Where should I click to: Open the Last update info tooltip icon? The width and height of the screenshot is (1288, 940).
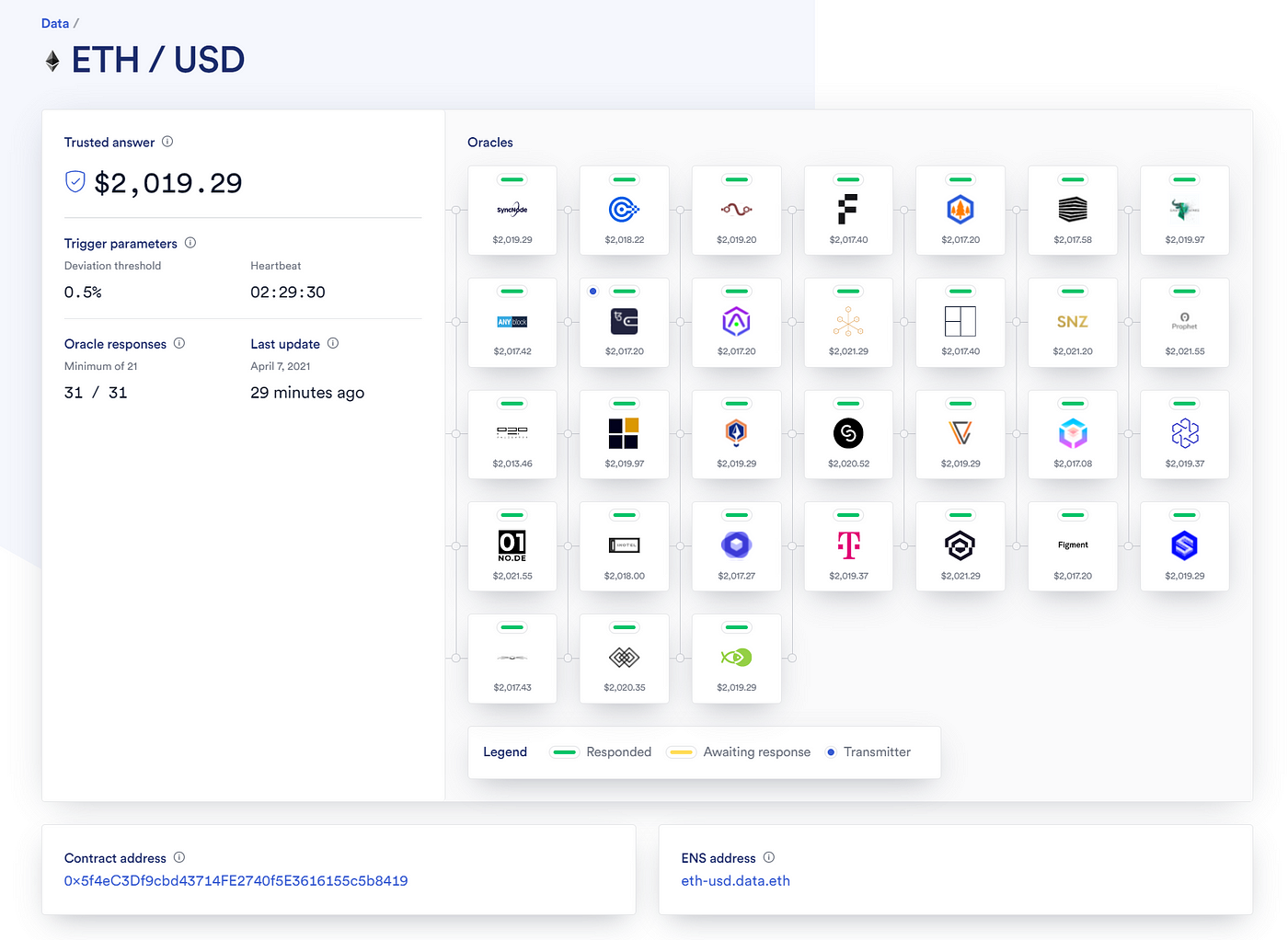point(333,343)
